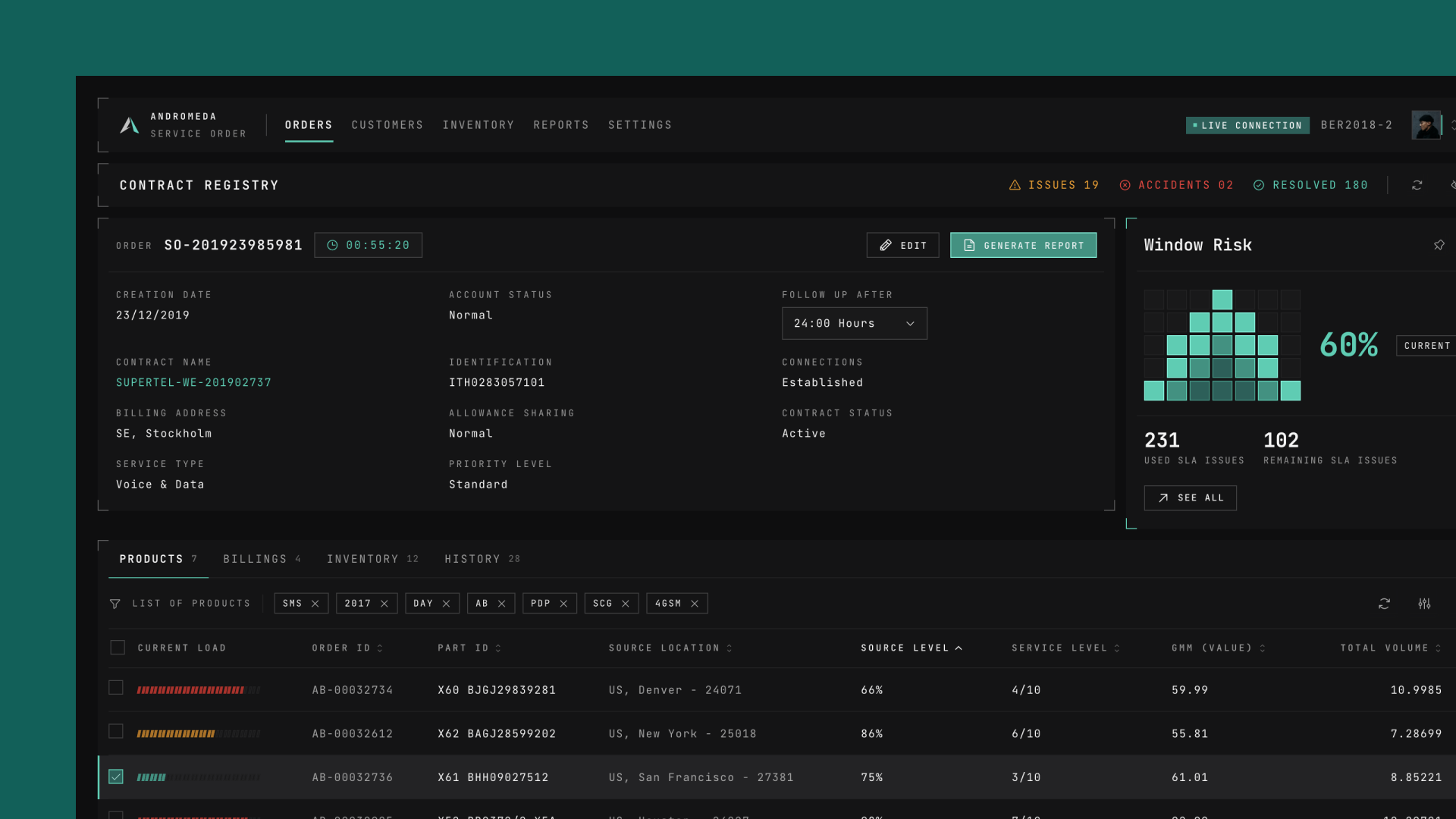
Task: Check the AB-00032734 row checkbox
Action: [x=116, y=688]
